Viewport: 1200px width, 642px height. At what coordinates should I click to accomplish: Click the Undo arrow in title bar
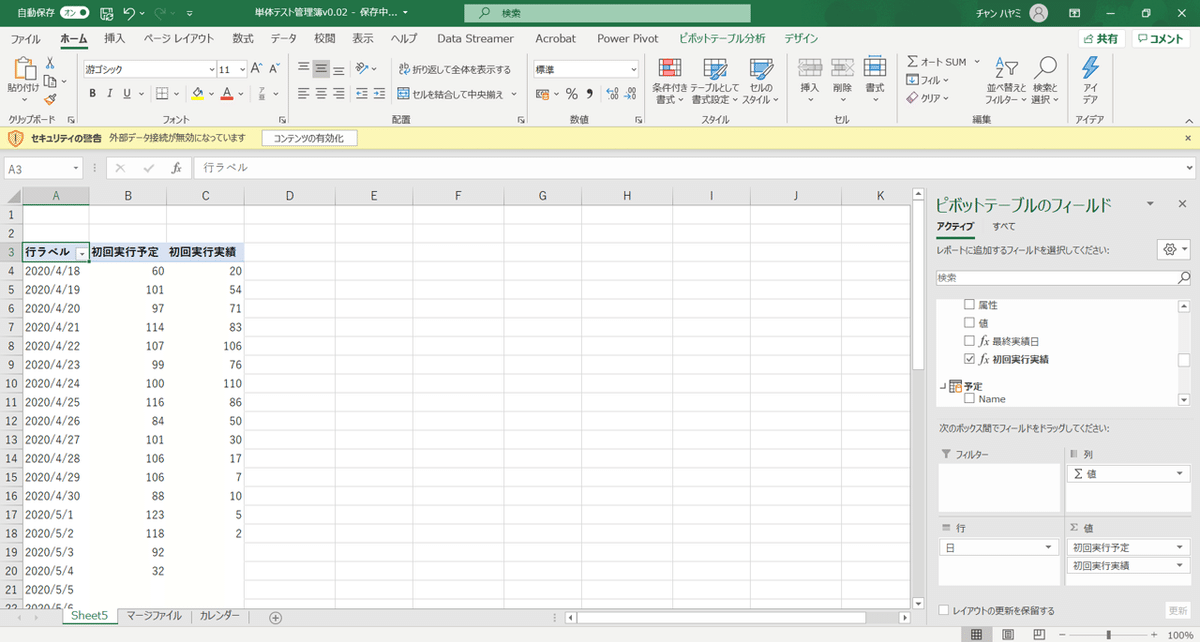click(x=128, y=13)
